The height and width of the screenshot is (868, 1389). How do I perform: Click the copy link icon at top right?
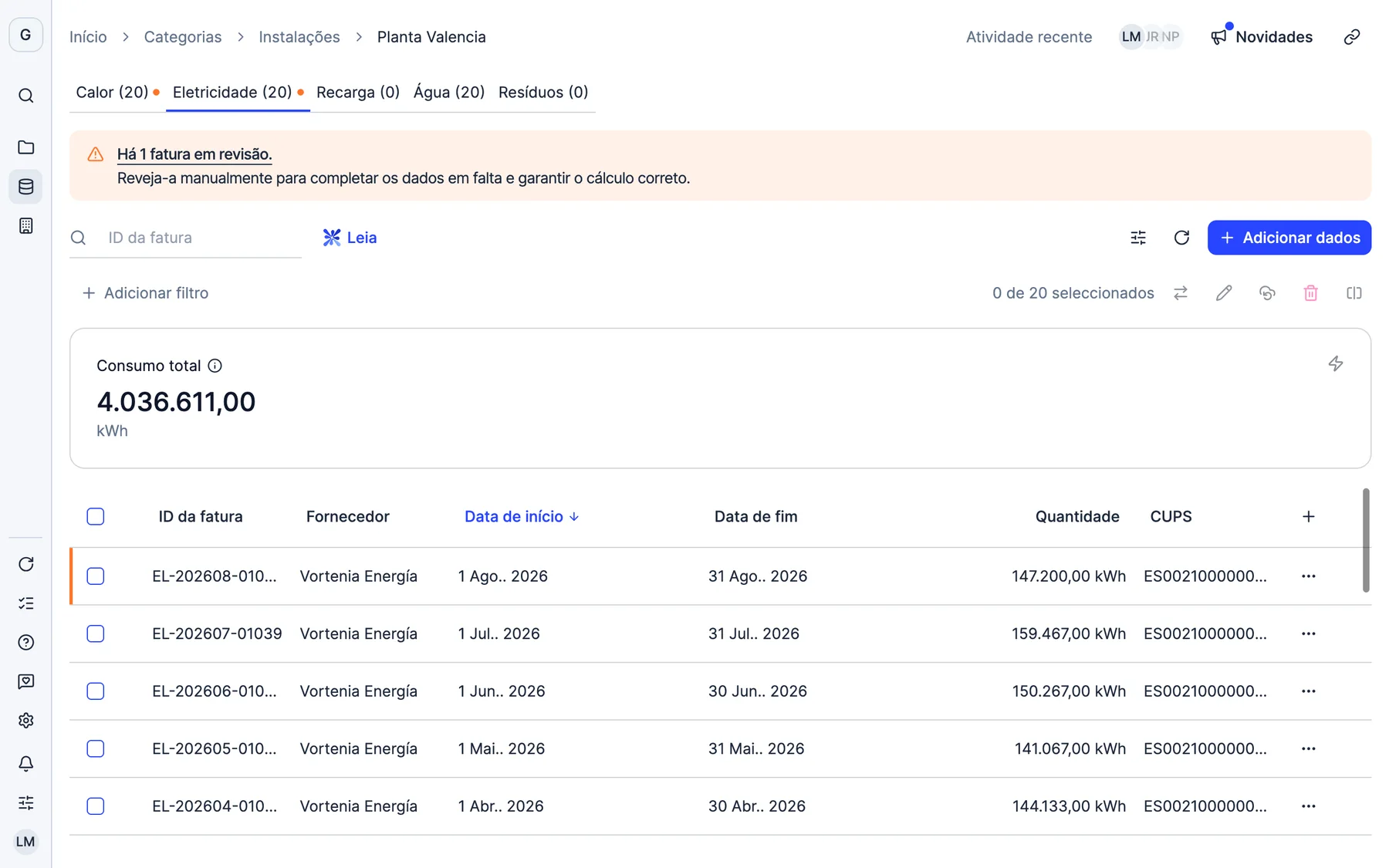1351,37
